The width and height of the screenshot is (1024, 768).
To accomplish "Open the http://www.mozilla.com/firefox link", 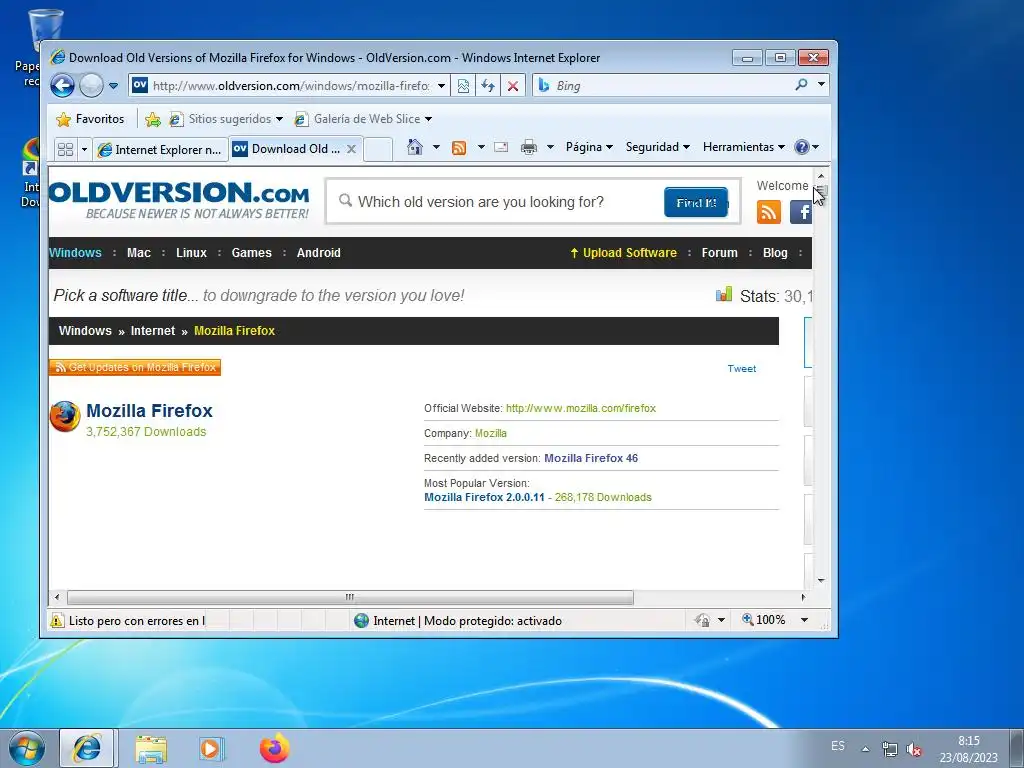I will tap(581, 408).
